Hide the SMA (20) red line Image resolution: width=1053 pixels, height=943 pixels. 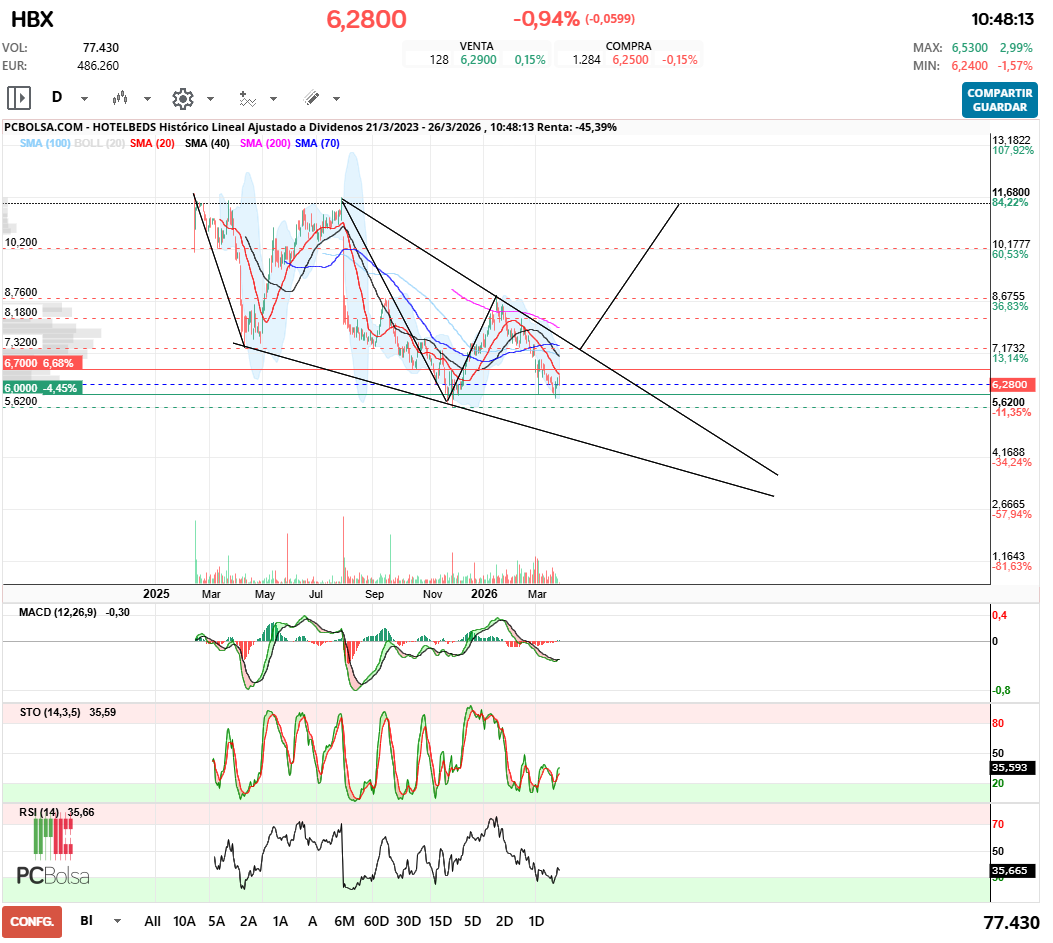[153, 144]
